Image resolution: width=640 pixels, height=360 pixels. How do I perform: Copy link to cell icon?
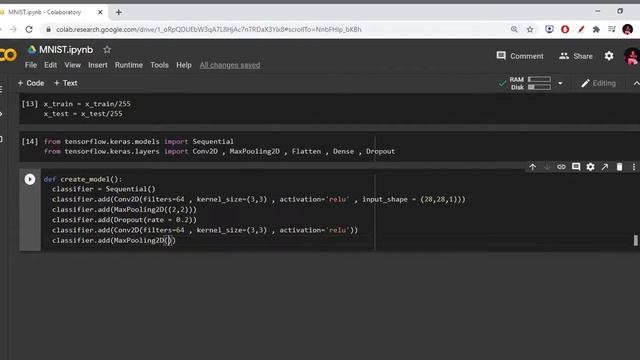561,167
